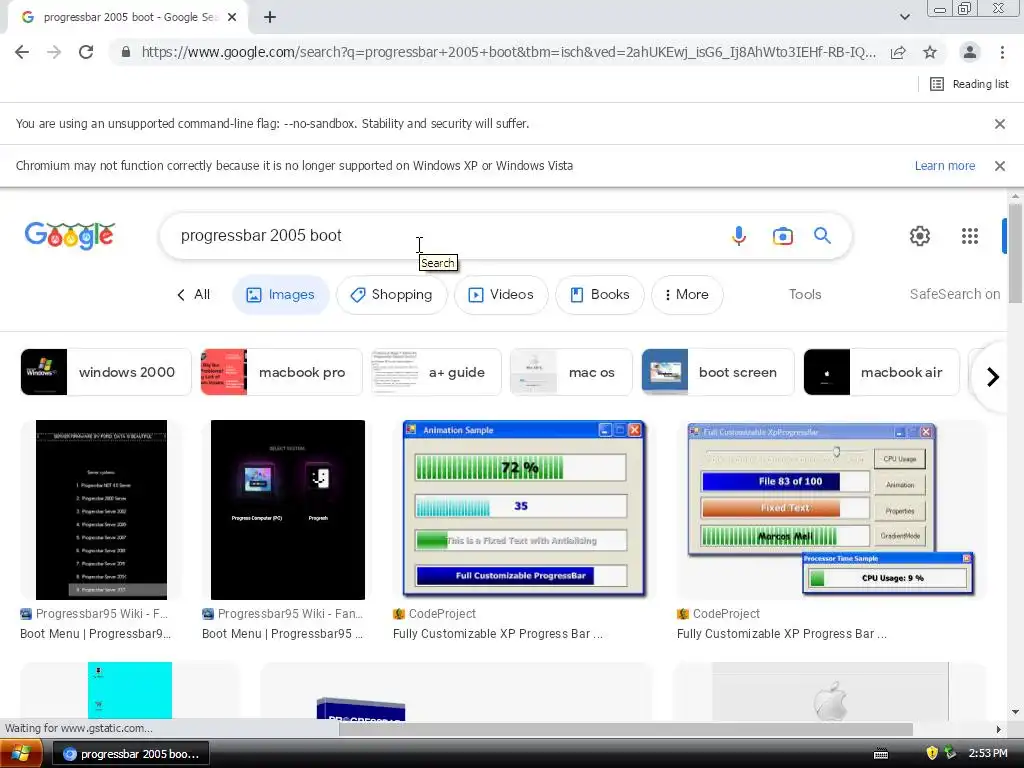Open the cyan screen thumbnail
1024x768 pixels.
point(130,690)
